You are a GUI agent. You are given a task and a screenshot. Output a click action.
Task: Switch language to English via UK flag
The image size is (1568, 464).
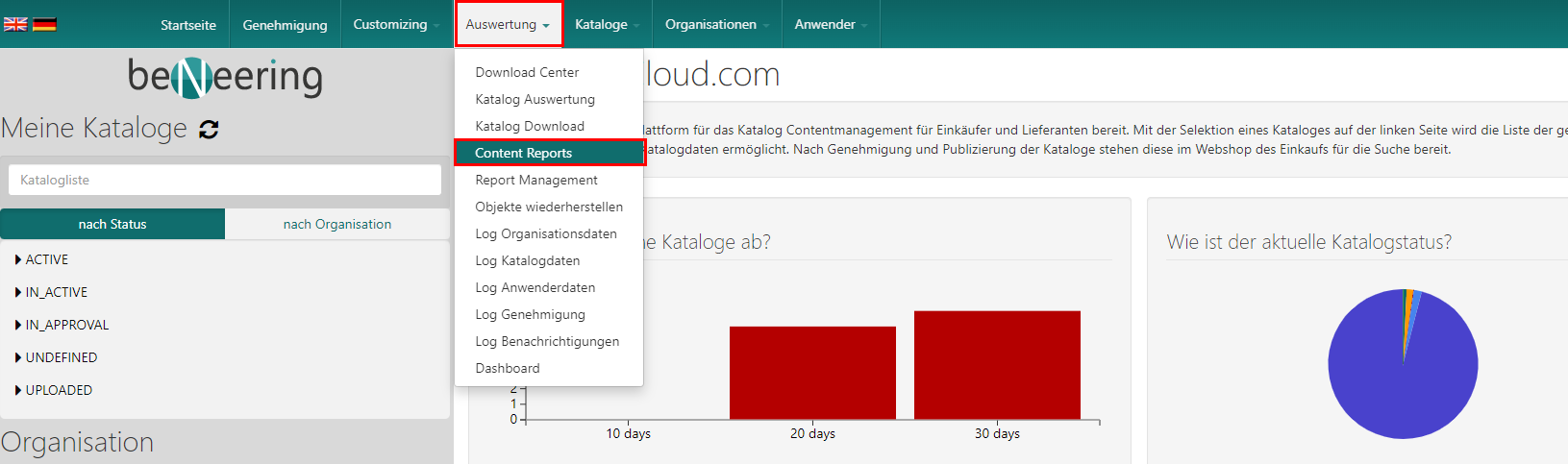tap(15, 24)
